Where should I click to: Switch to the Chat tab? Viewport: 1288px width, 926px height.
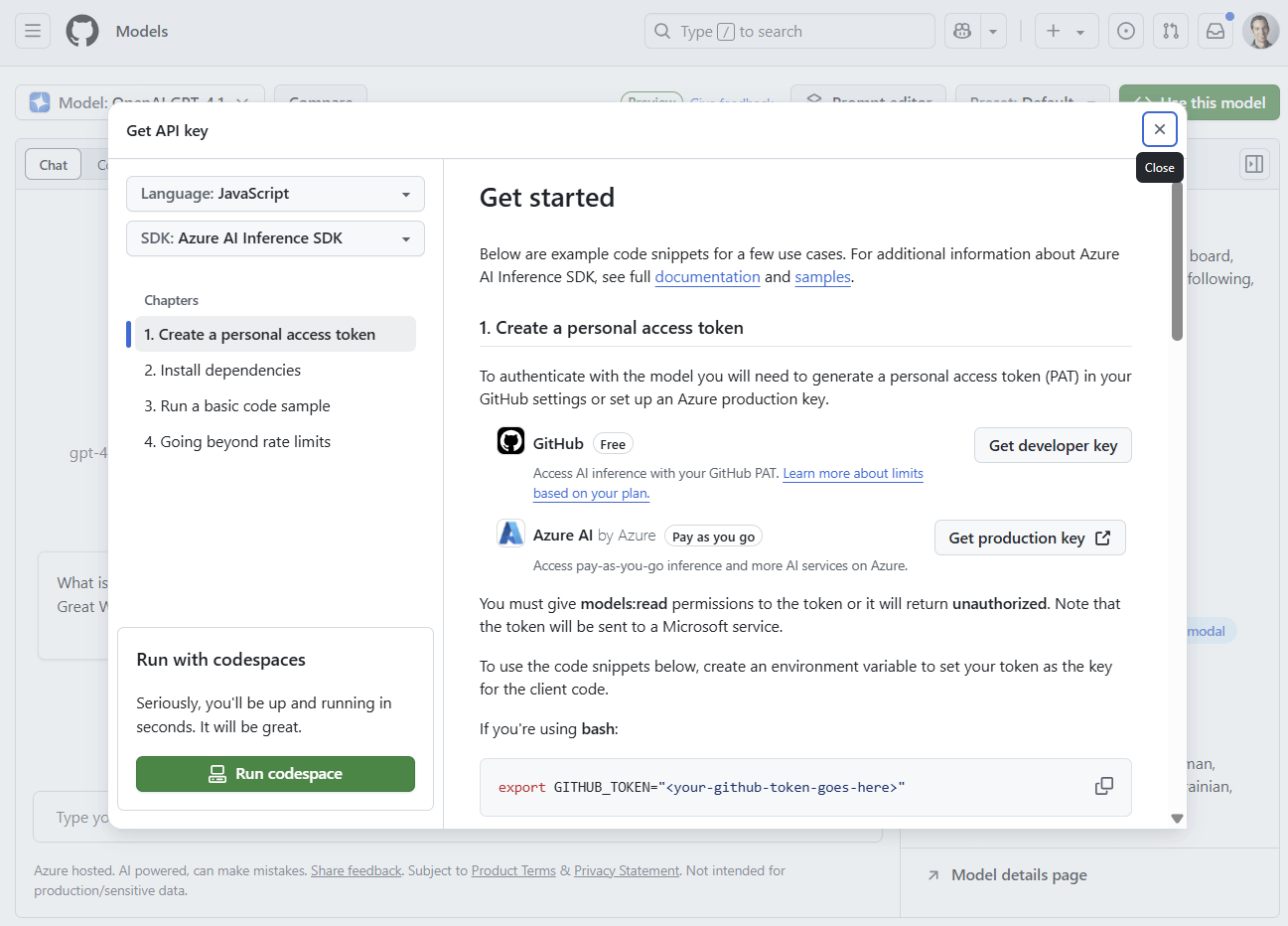coord(54,165)
